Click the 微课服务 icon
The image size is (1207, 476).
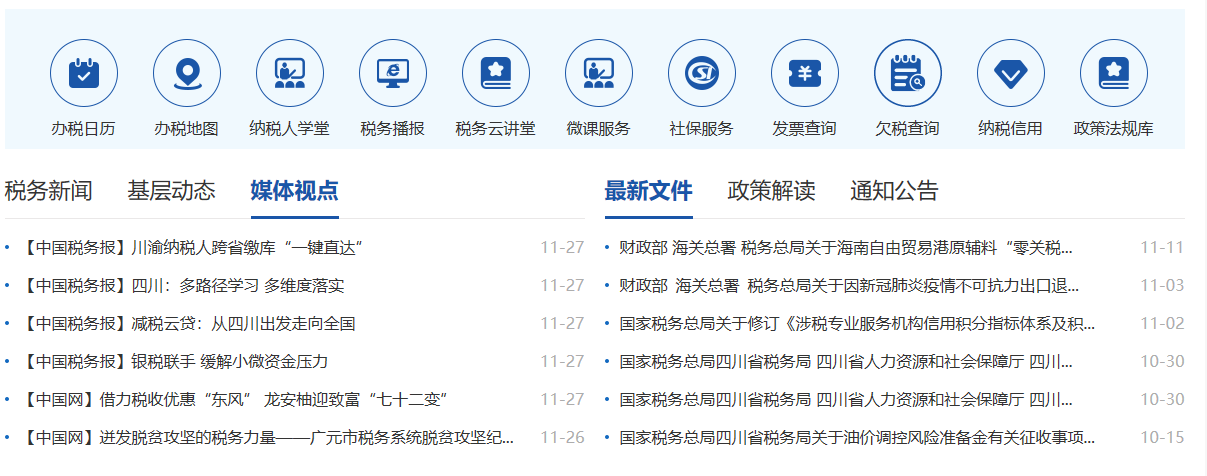click(599, 74)
